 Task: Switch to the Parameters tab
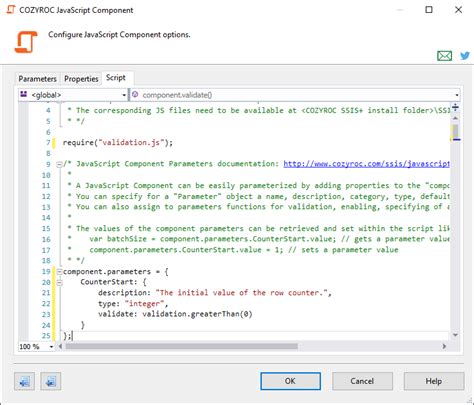pos(37,79)
